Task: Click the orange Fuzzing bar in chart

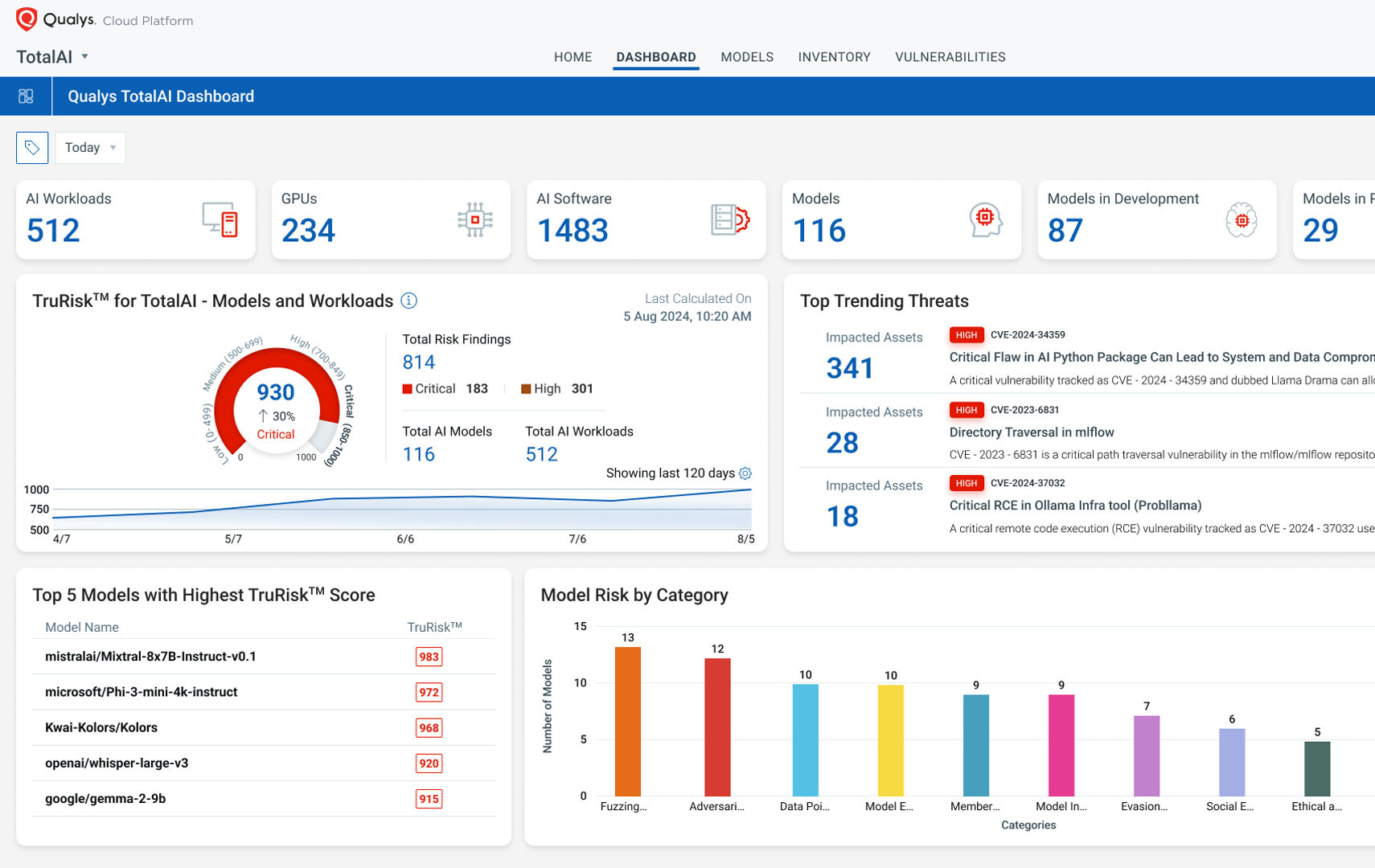Action: coord(627,721)
